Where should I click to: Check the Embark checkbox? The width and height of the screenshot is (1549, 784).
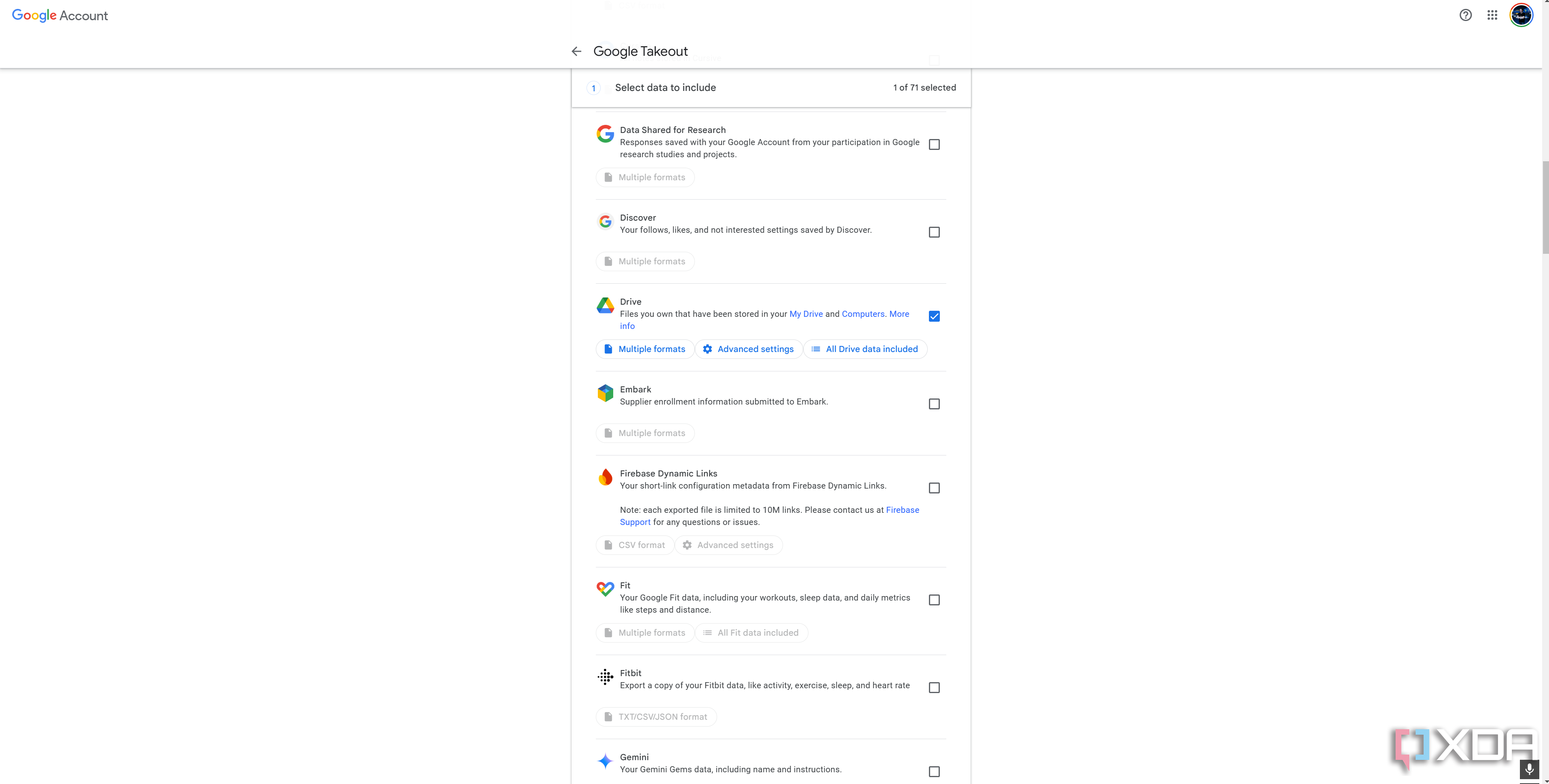point(934,404)
